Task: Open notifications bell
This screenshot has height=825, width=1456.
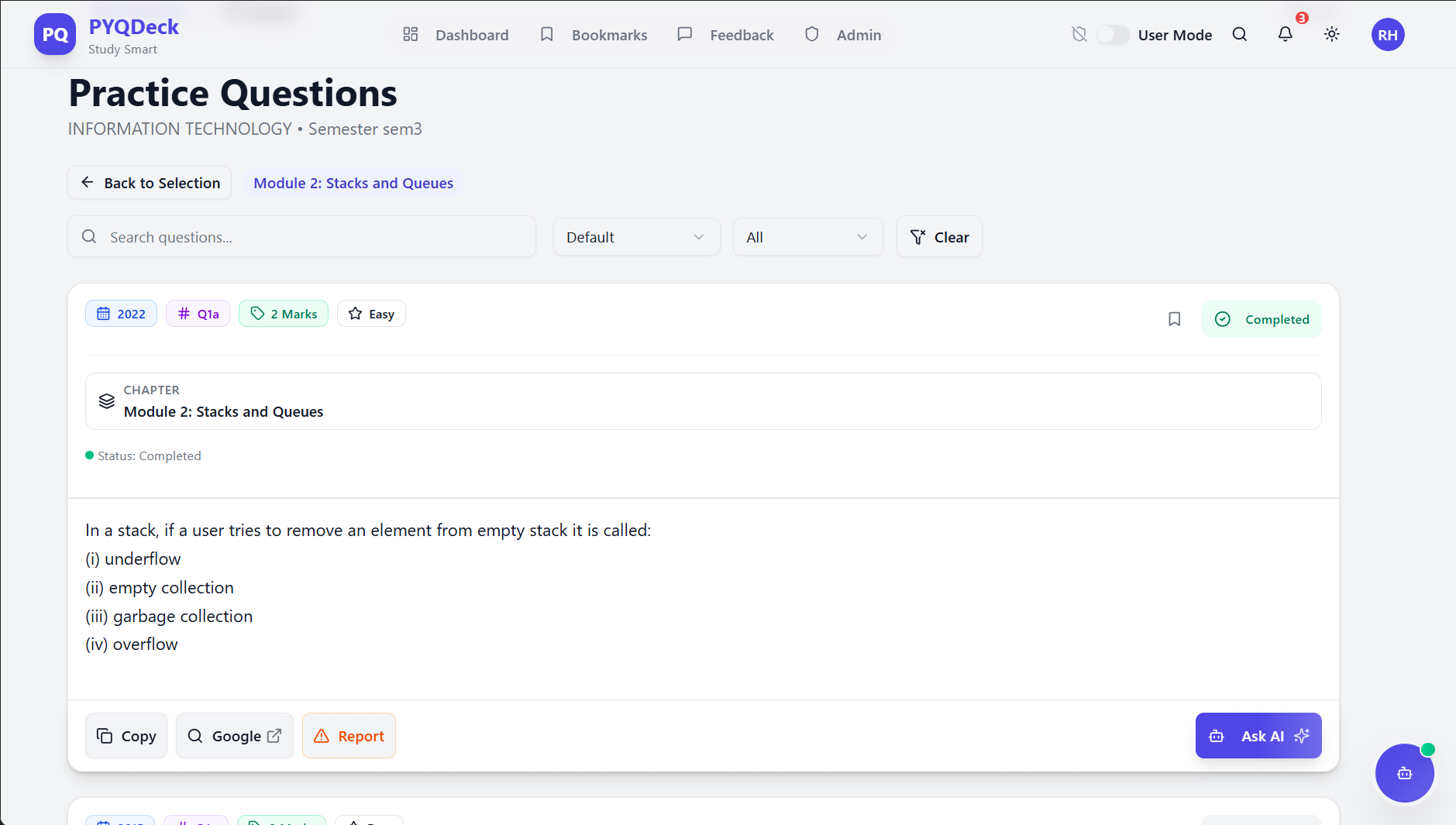Action: tap(1286, 34)
